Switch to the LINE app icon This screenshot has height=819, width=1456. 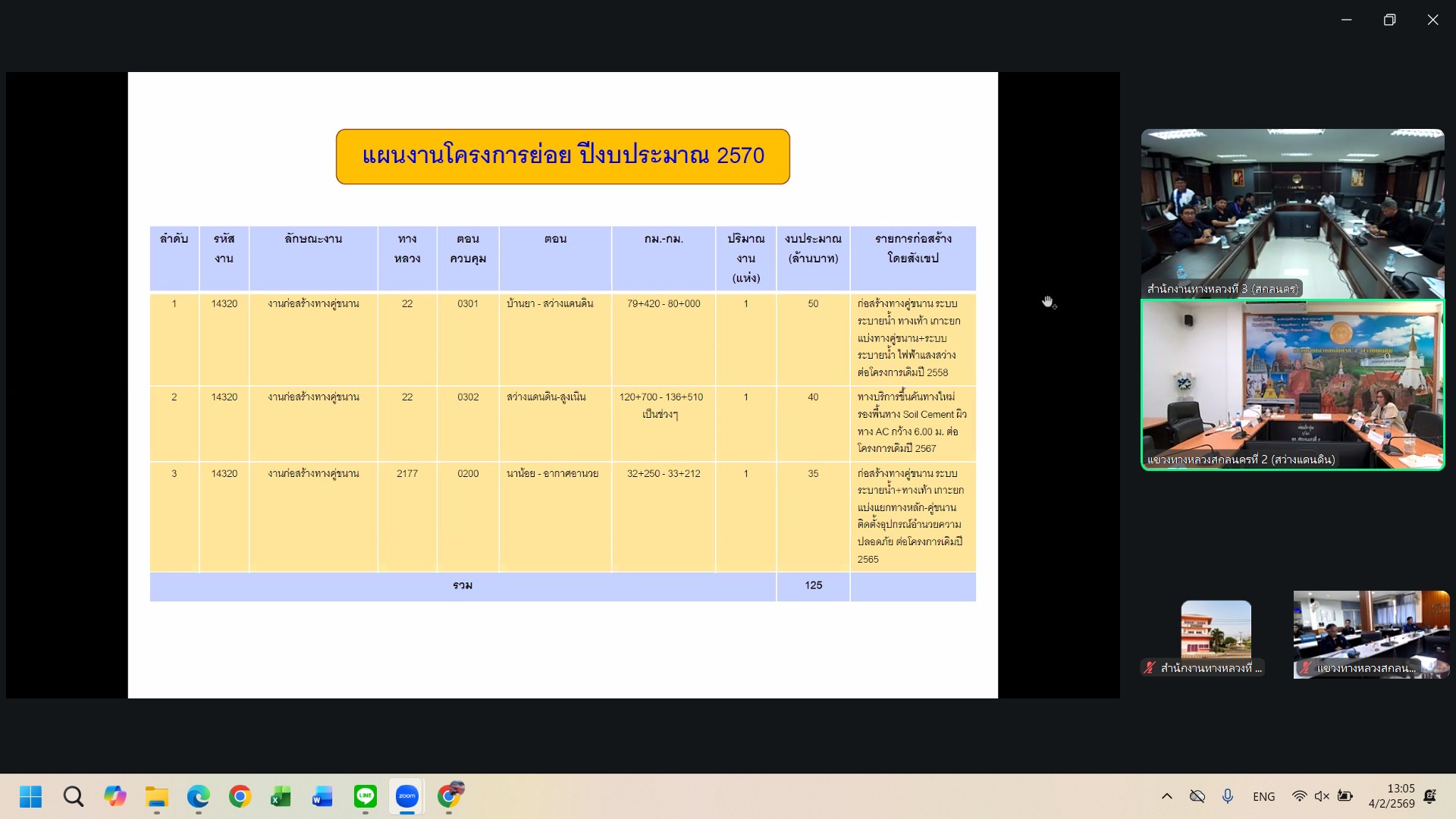point(366,796)
